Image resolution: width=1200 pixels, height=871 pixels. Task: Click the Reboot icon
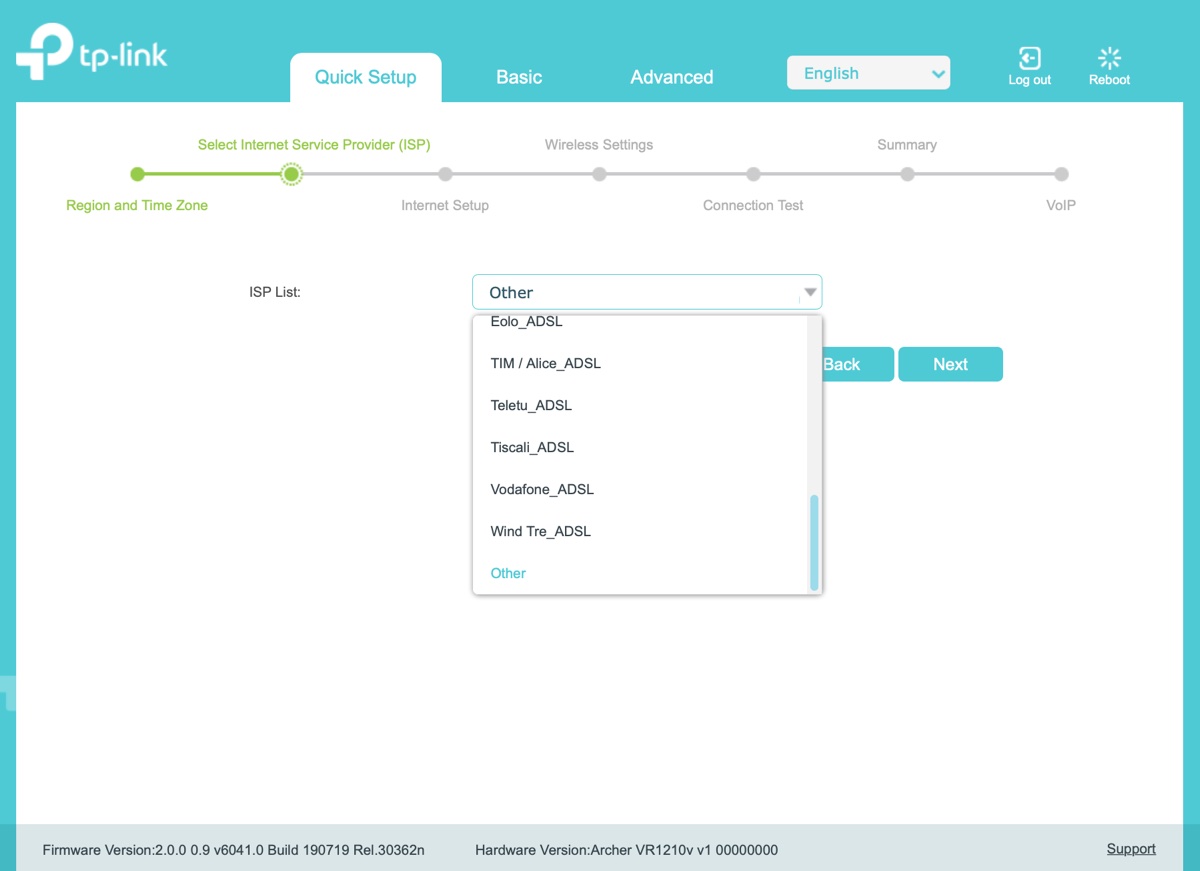(1109, 58)
